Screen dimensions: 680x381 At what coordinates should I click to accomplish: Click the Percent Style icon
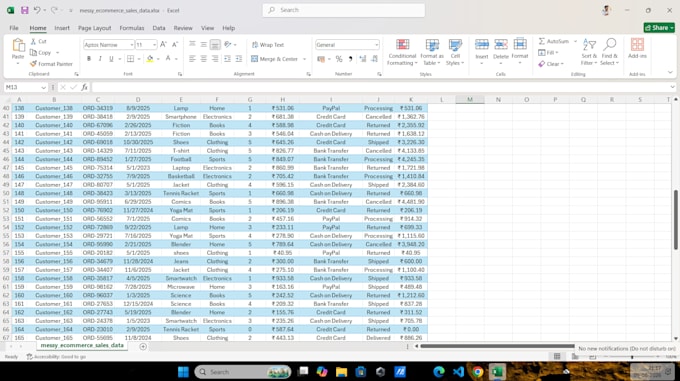click(x=339, y=59)
